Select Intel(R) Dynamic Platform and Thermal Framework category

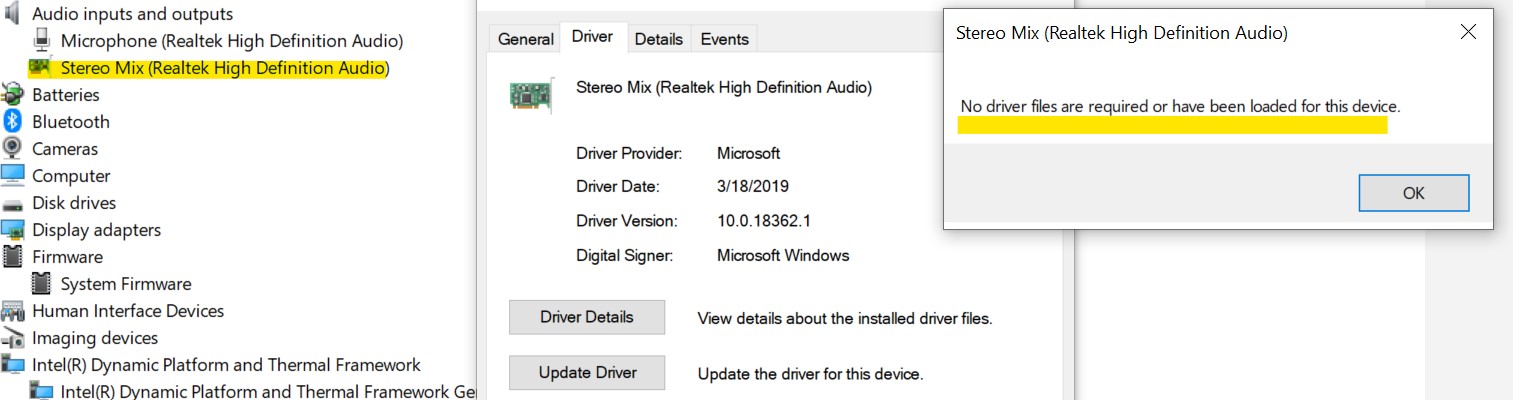coord(226,365)
